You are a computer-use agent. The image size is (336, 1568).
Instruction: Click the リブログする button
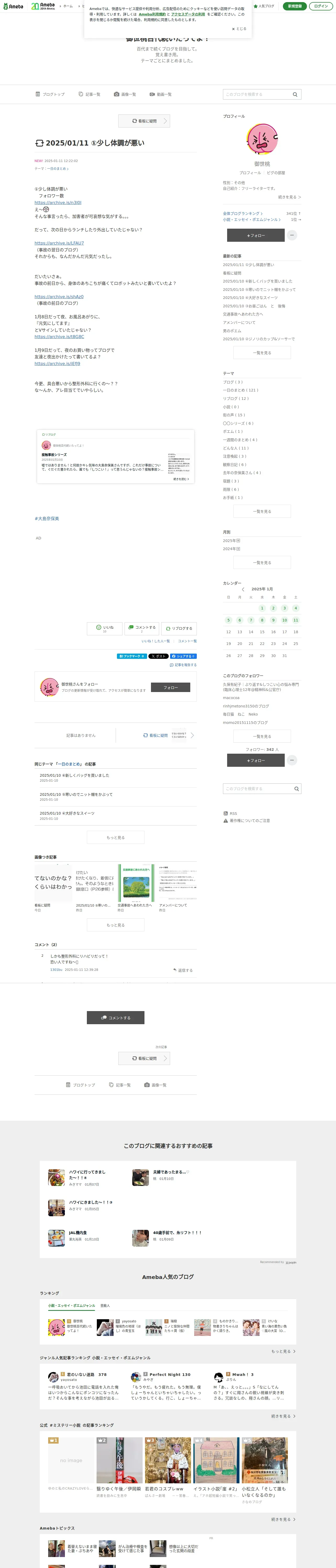click(179, 628)
